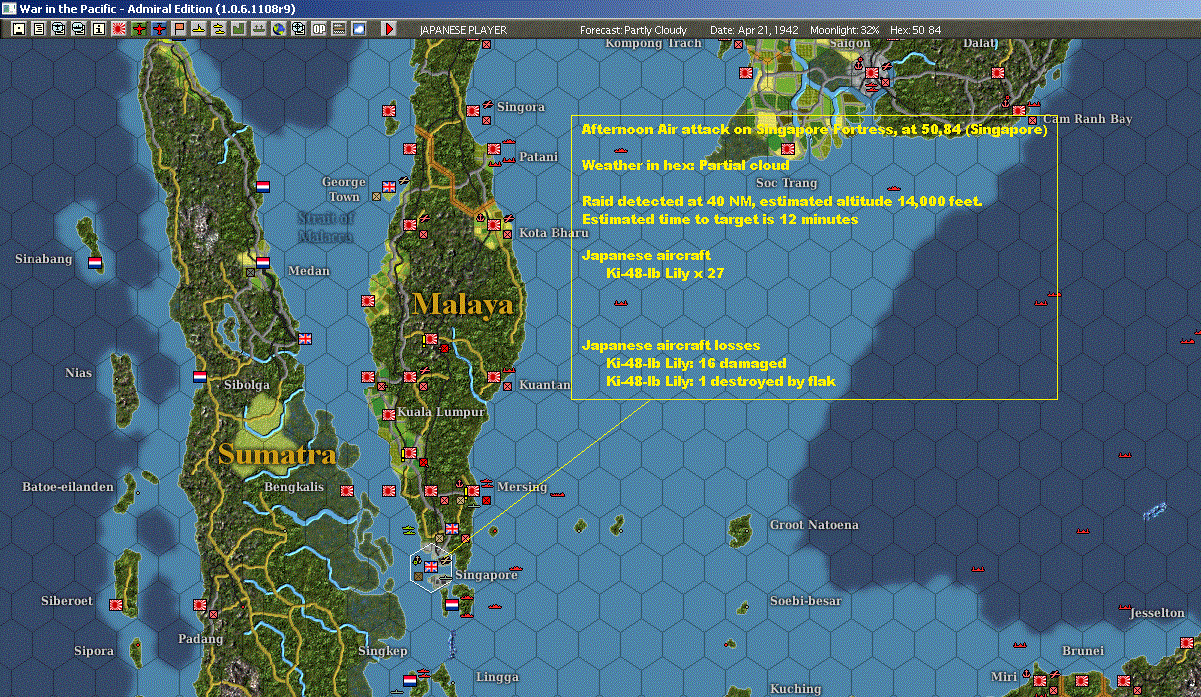The image size is (1201, 697).
Task: Select the Dutch flag base near Sibolga
Action: click(200, 377)
